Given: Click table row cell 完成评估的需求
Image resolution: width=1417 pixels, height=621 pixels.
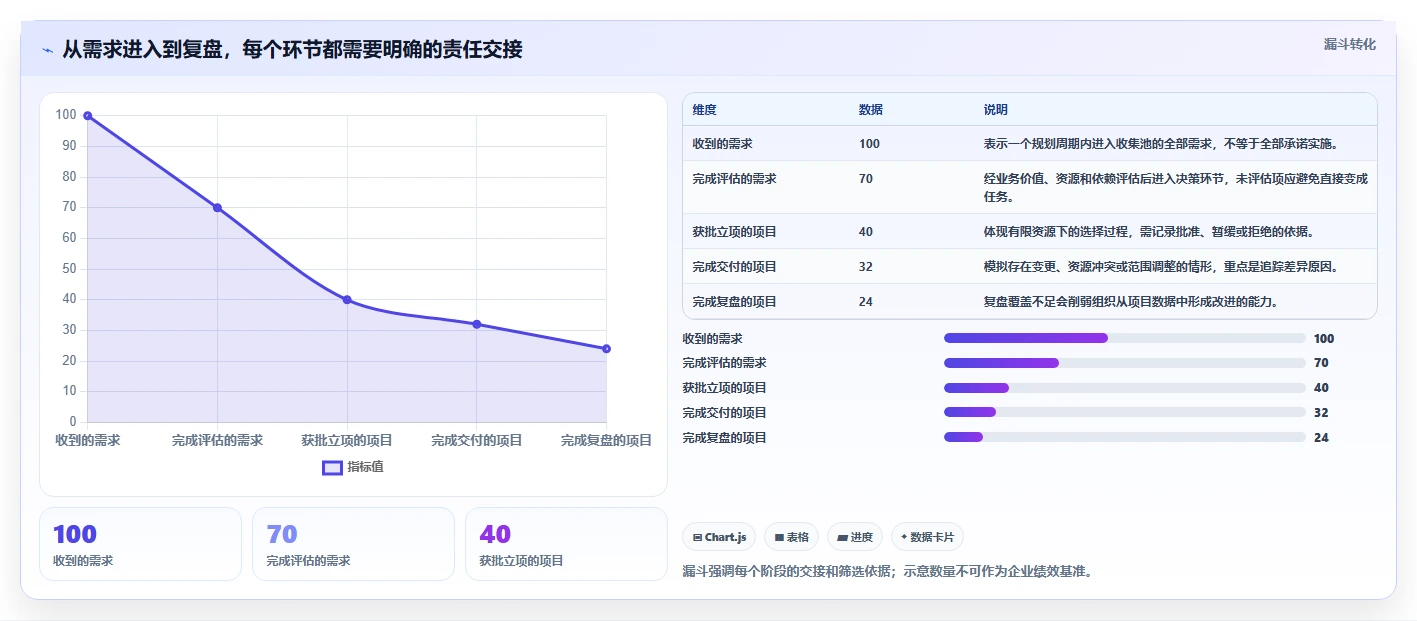Looking at the screenshot, I should pyautogui.click(x=734, y=179).
